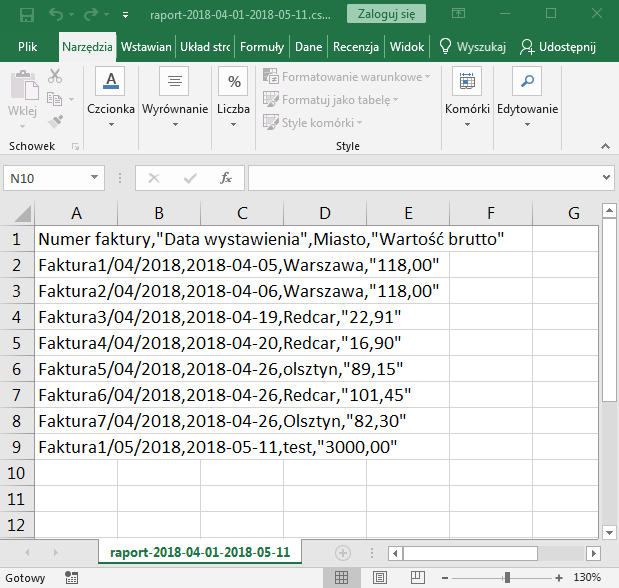Open the Wyrównanie alignment group
619x588 pixels.
175,97
